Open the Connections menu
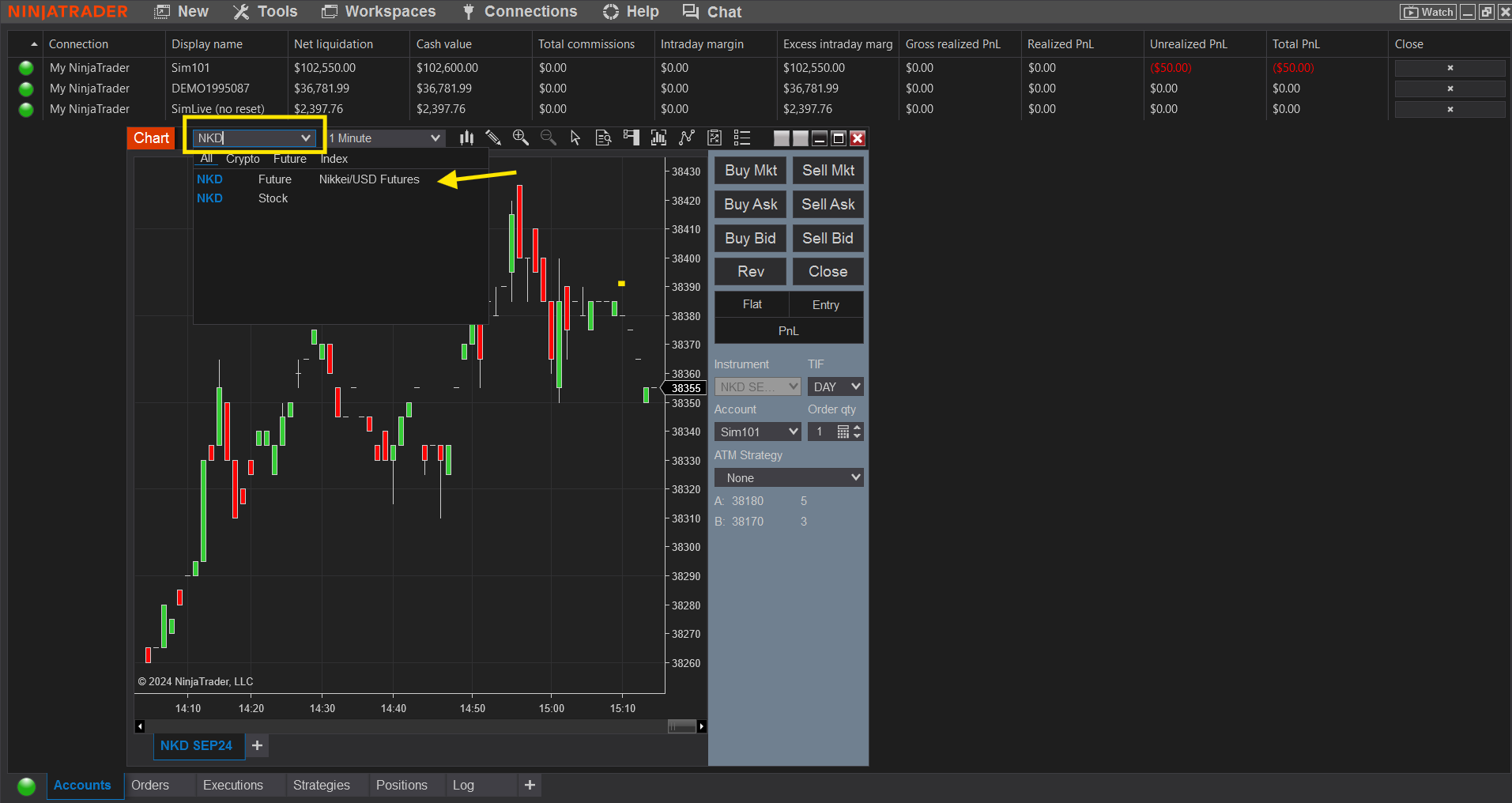The image size is (1512, 803). [519, 12]
